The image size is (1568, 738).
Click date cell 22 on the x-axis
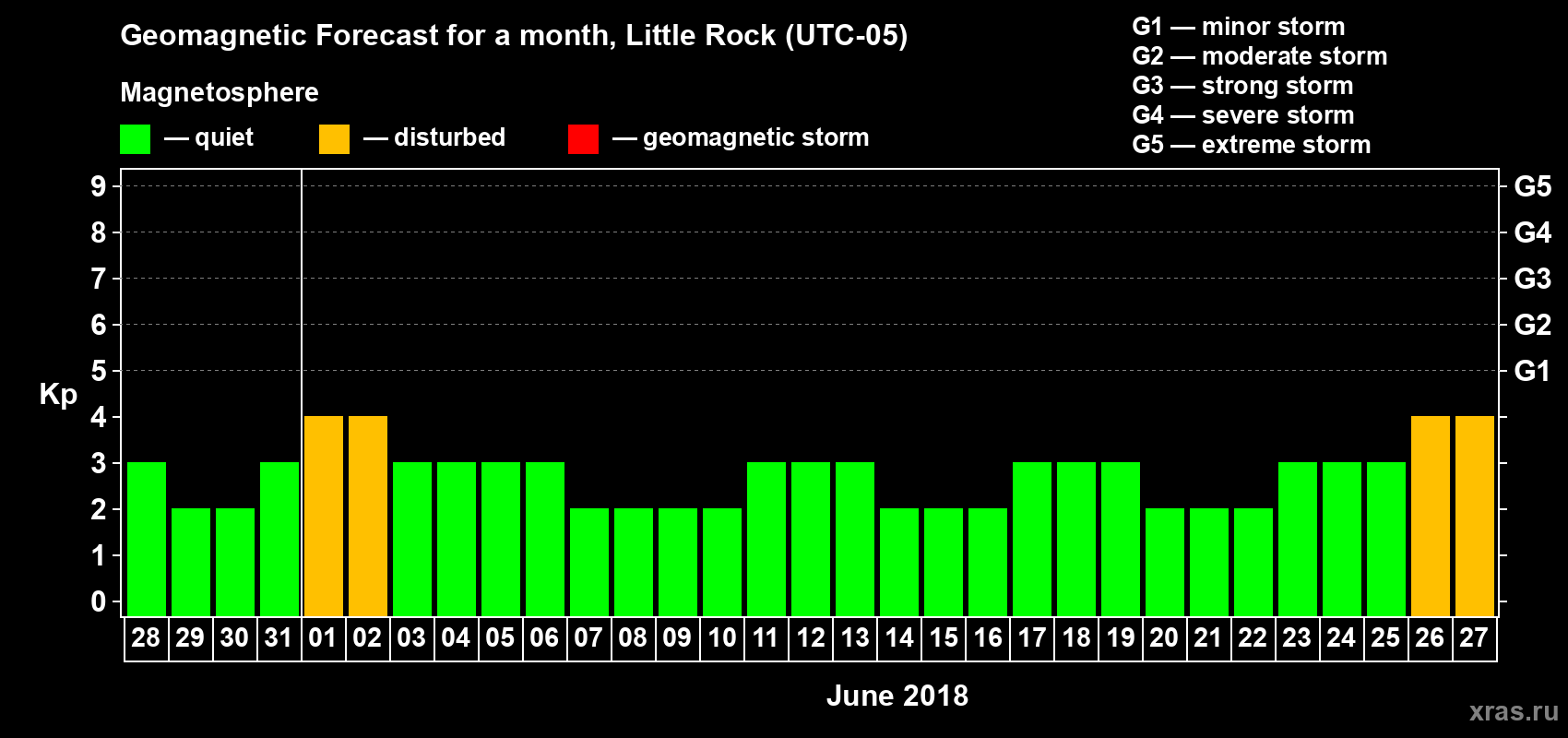(1253, 638)
